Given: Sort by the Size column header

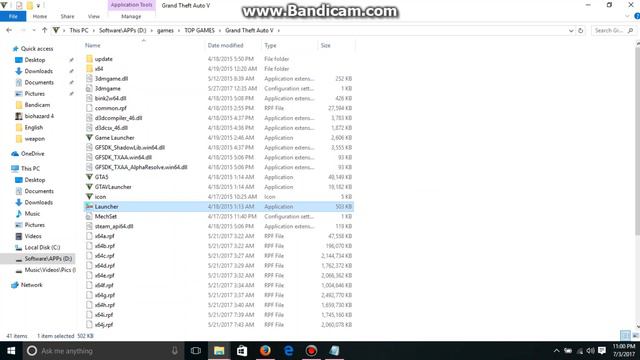Looking at the screenshot, I should click(x=325, y=45).
